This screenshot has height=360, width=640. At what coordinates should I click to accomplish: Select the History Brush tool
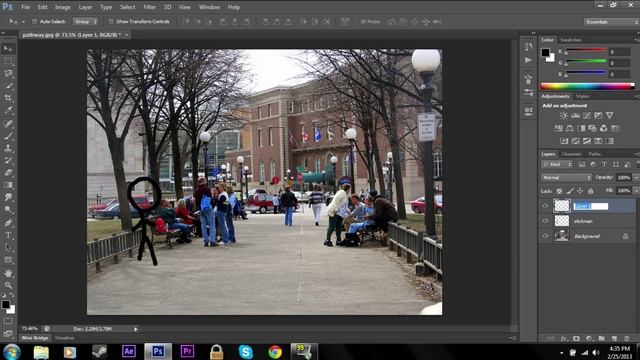[x=9, y=160]
